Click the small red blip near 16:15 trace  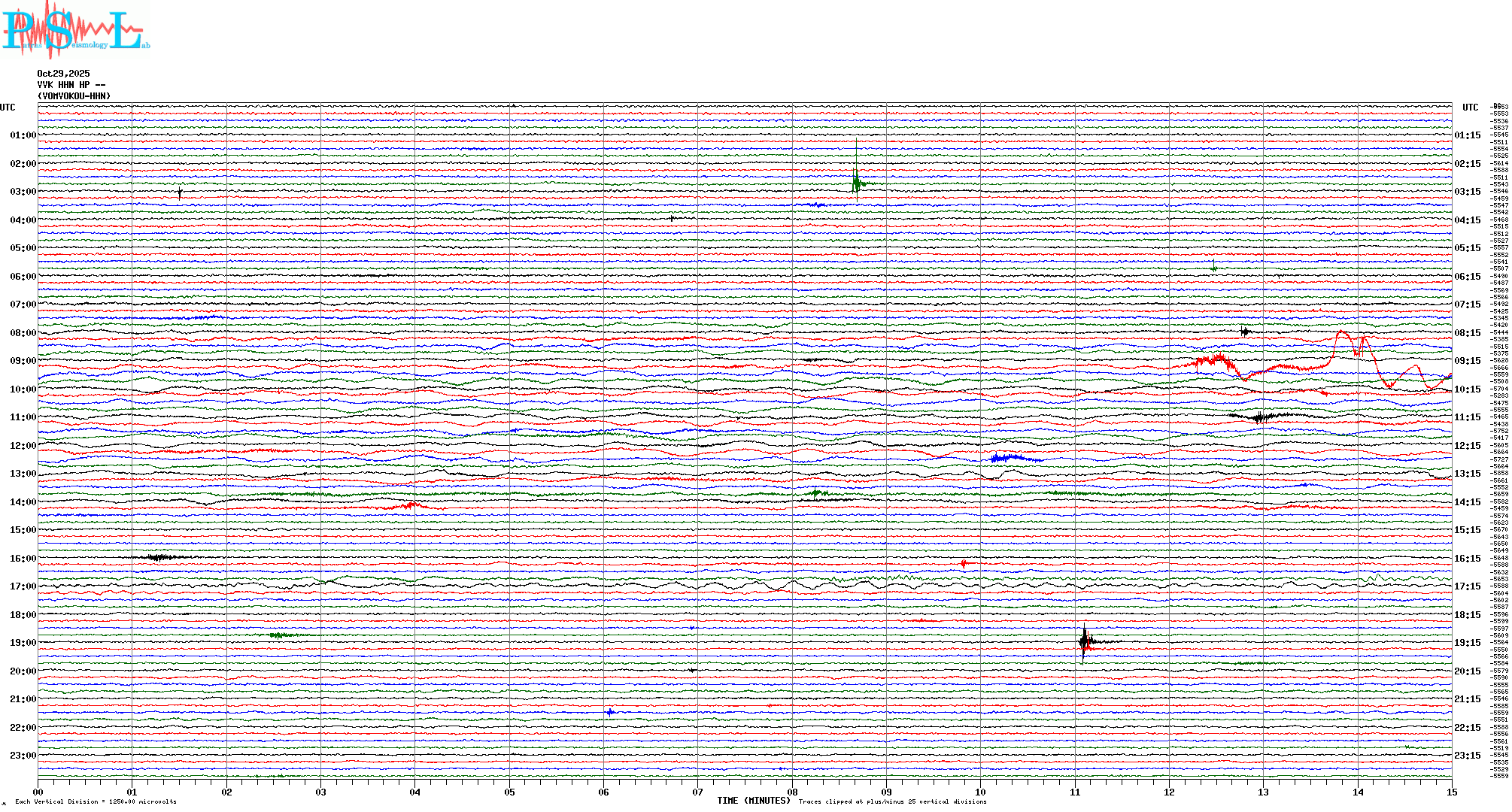[x=964, y=563]
